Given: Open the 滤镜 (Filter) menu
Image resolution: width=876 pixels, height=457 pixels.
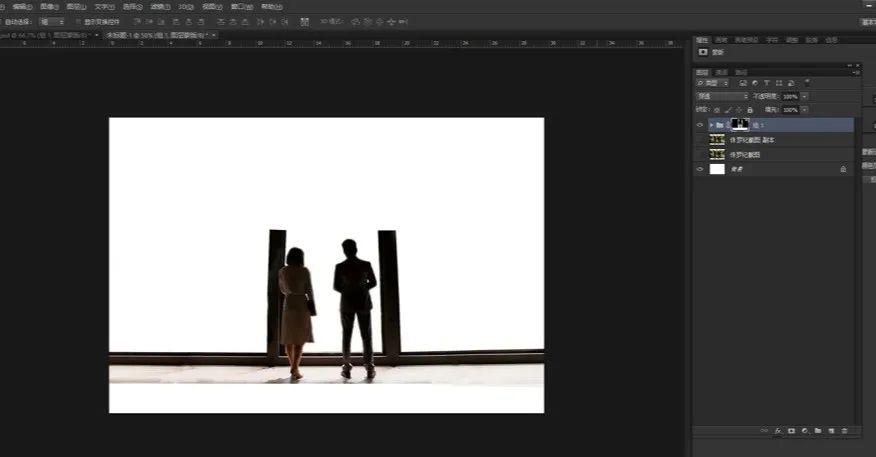Looking at the screenshot, I should point(160,7).
